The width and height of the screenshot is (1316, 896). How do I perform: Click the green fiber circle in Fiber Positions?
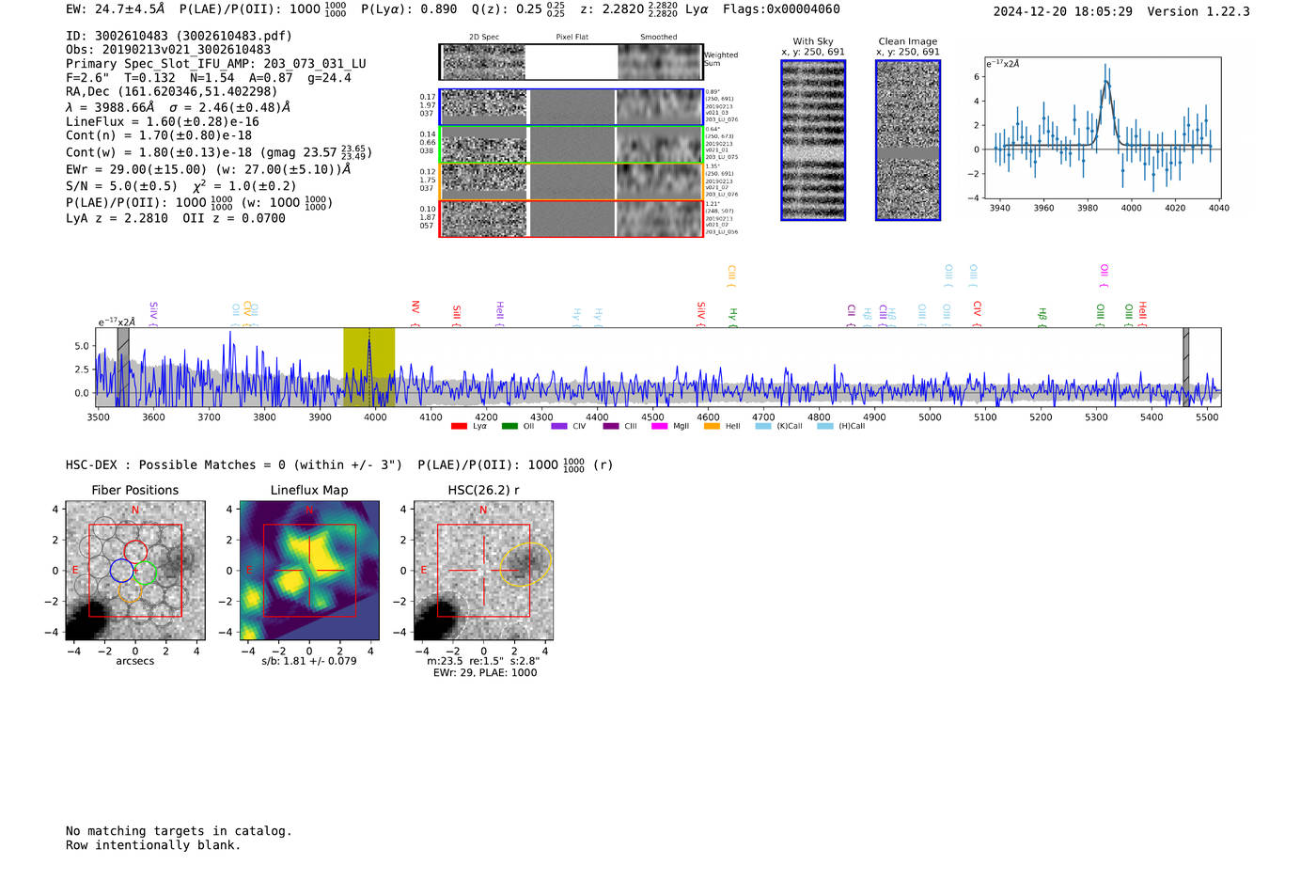[x=145, y=572]
